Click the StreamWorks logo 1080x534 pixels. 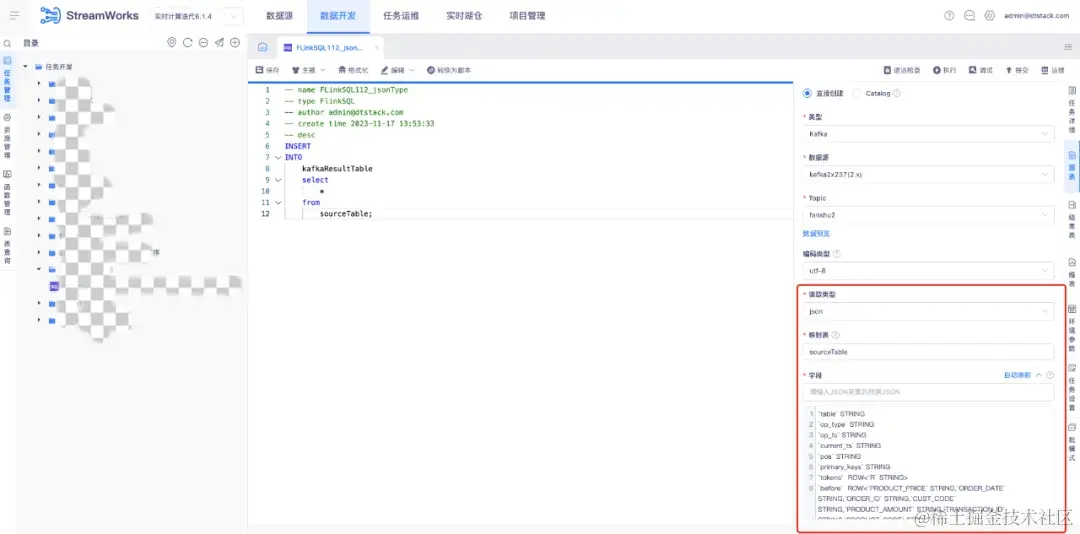(89, 15)
